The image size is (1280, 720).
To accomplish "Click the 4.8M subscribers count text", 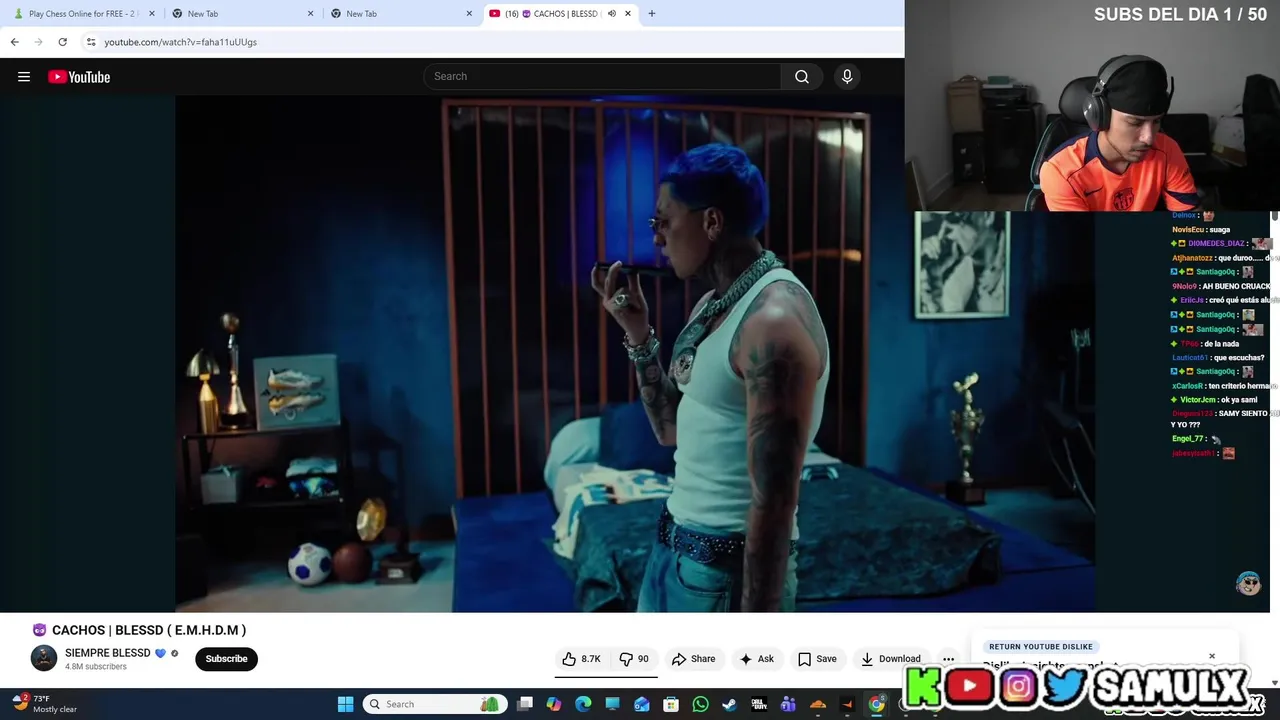I will point(95,667).
